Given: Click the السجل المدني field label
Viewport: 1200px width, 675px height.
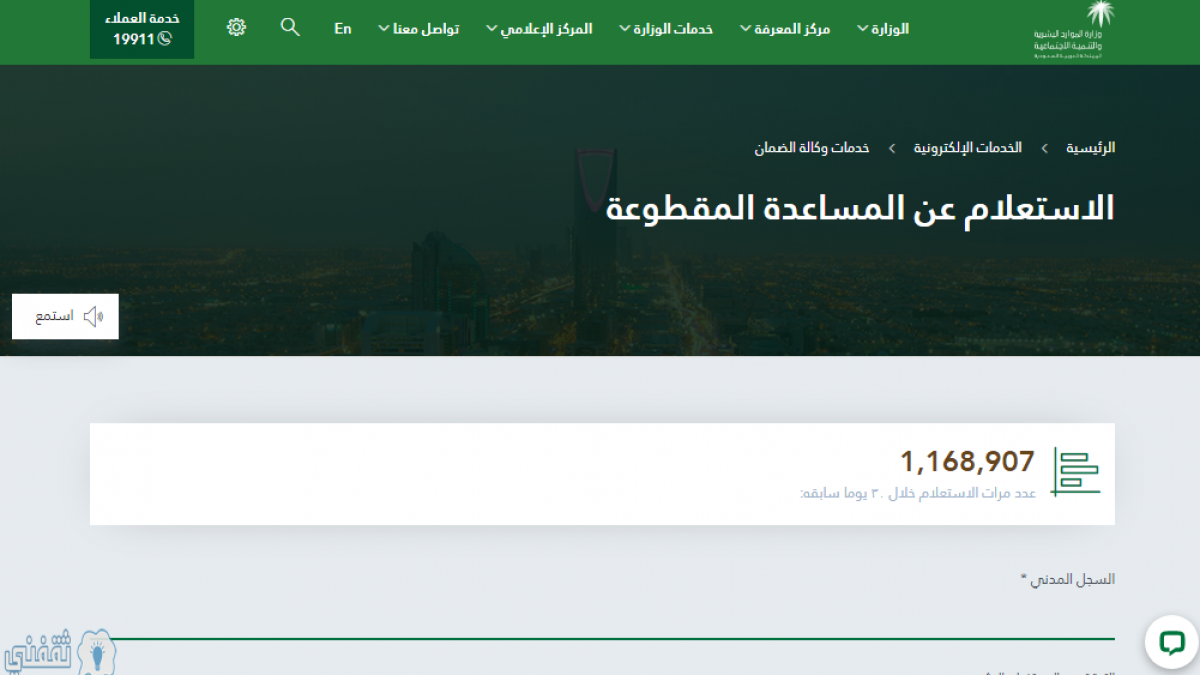Looking at the screenshot, I should pos(1067,579).
